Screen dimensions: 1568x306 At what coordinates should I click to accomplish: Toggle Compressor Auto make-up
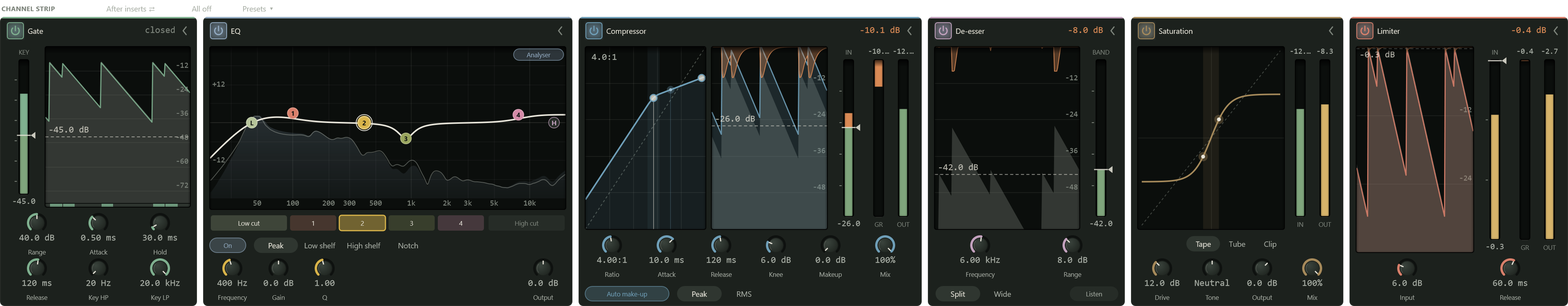[x=627, y=294]
